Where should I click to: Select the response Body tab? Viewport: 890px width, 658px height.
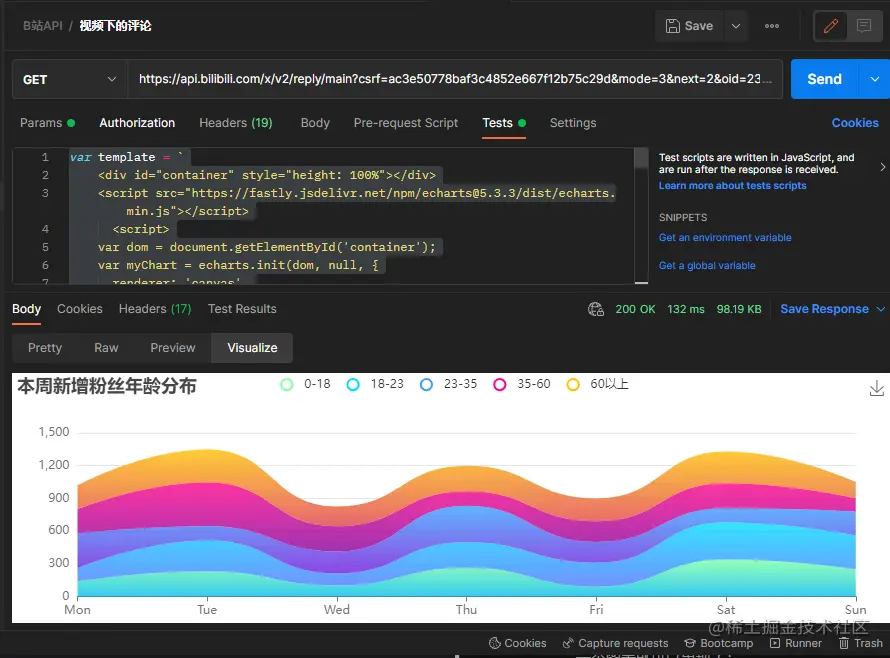26,309
